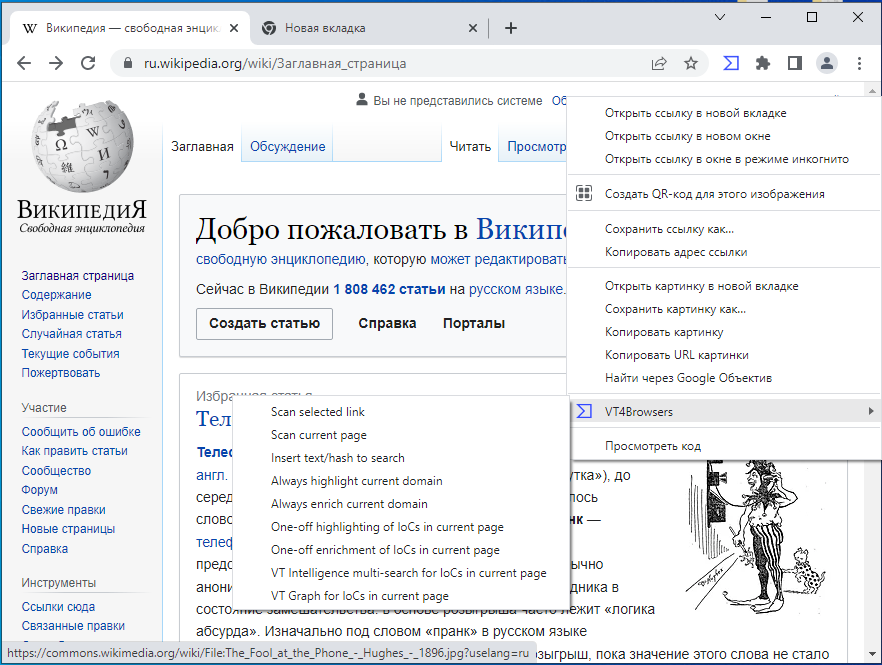Open the Справка button in welcome box
This screenshot has height=665, width=882.
point(387,323)
